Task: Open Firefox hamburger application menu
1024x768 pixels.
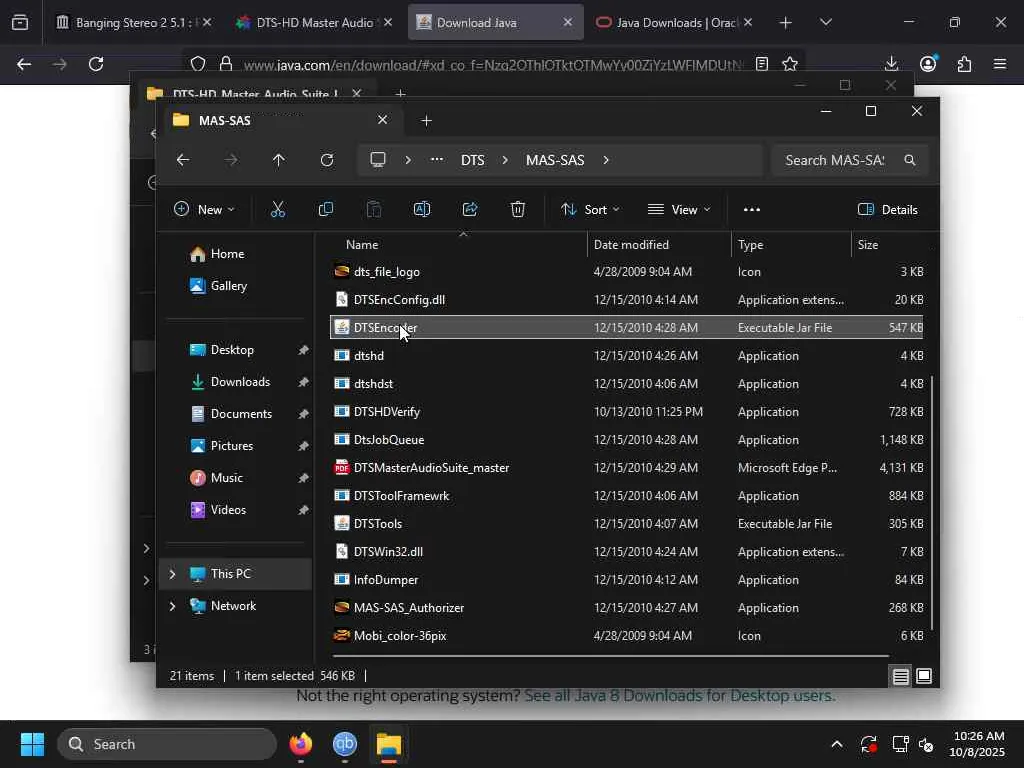Action: click(1000, 64)
